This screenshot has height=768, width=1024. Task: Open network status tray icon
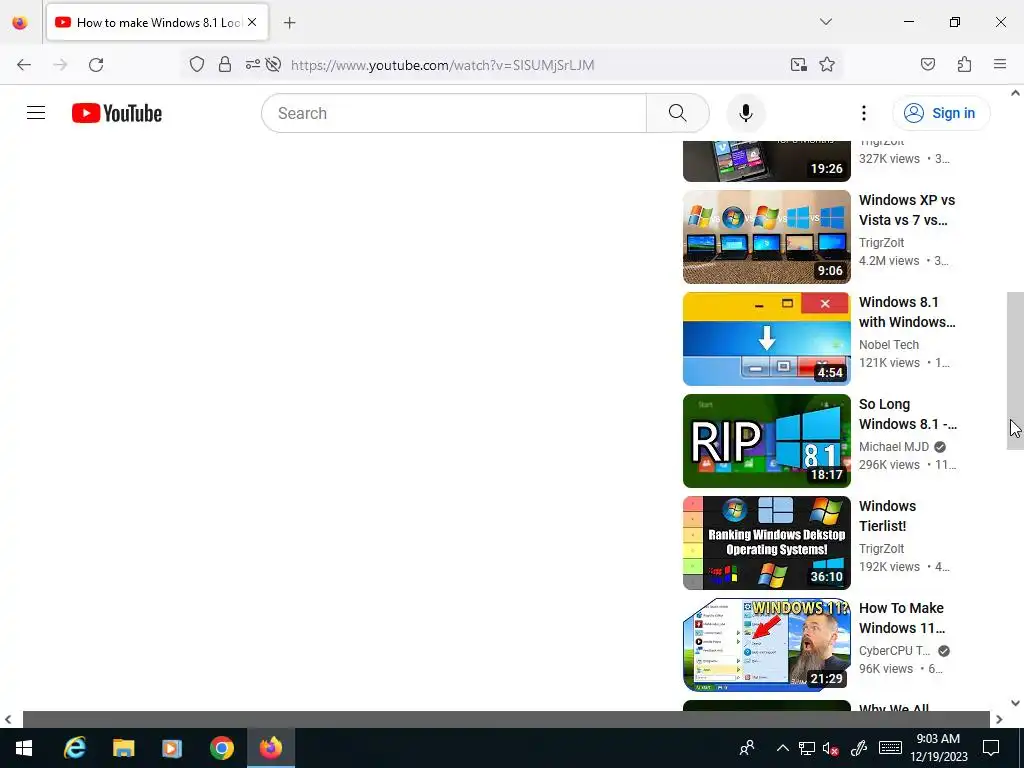[x=807, y=748]
